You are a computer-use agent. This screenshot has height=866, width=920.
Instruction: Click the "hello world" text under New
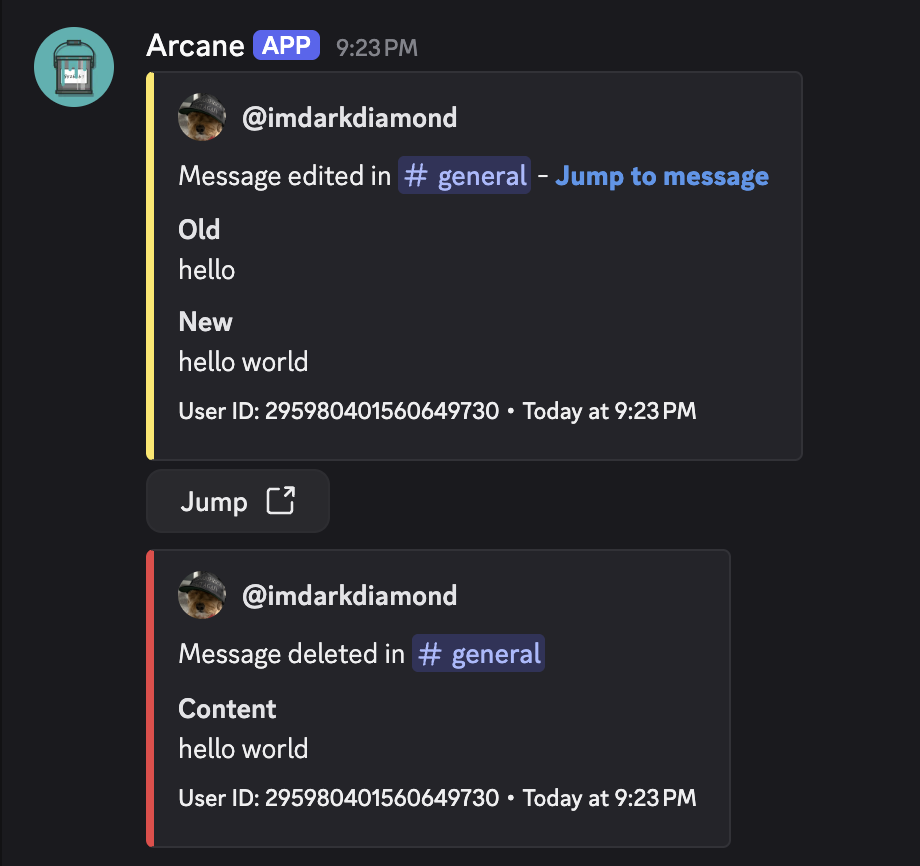pyautogui.click(x=243, y=361)
